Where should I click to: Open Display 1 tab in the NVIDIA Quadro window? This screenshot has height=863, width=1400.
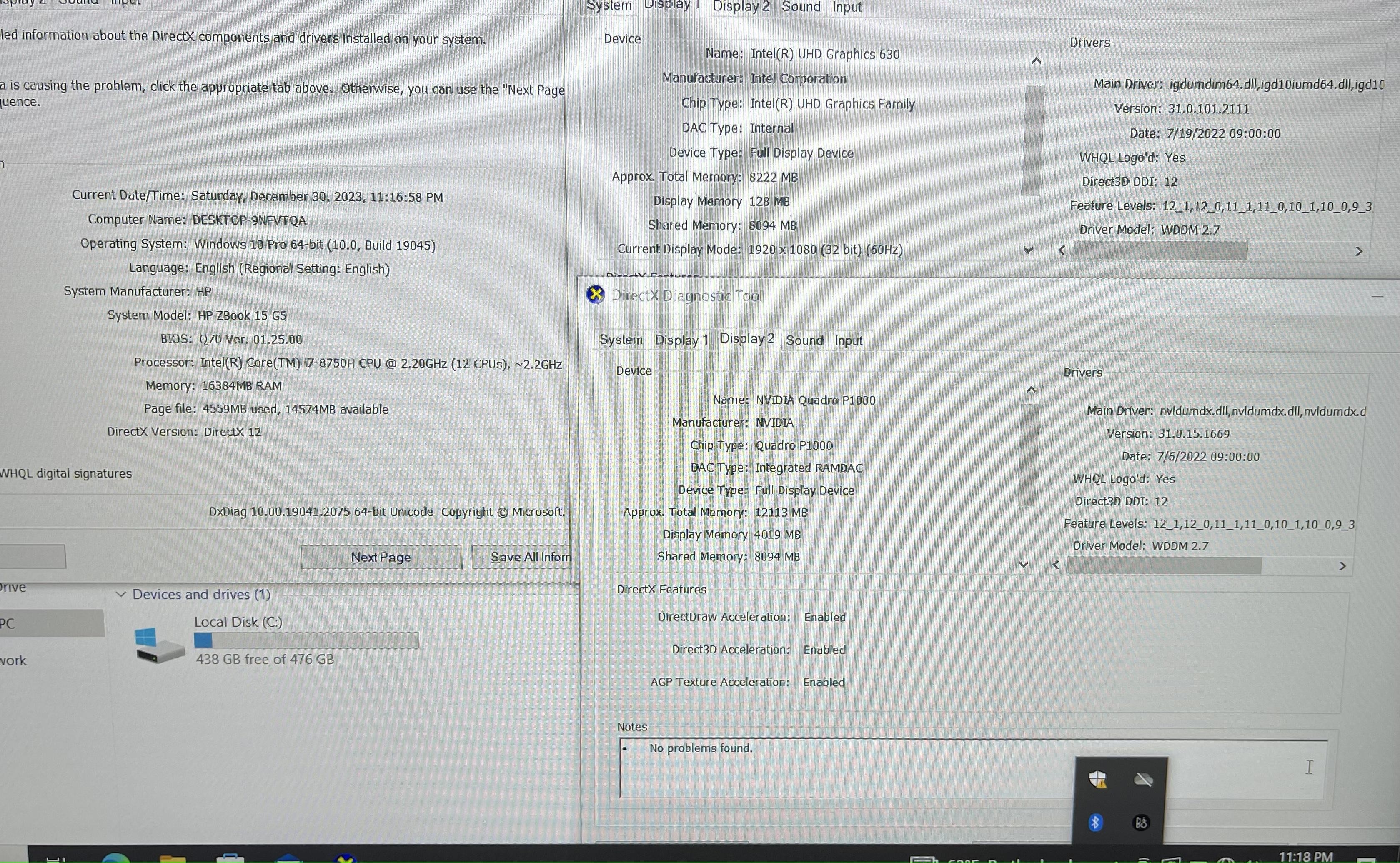(x=681, y=340)
